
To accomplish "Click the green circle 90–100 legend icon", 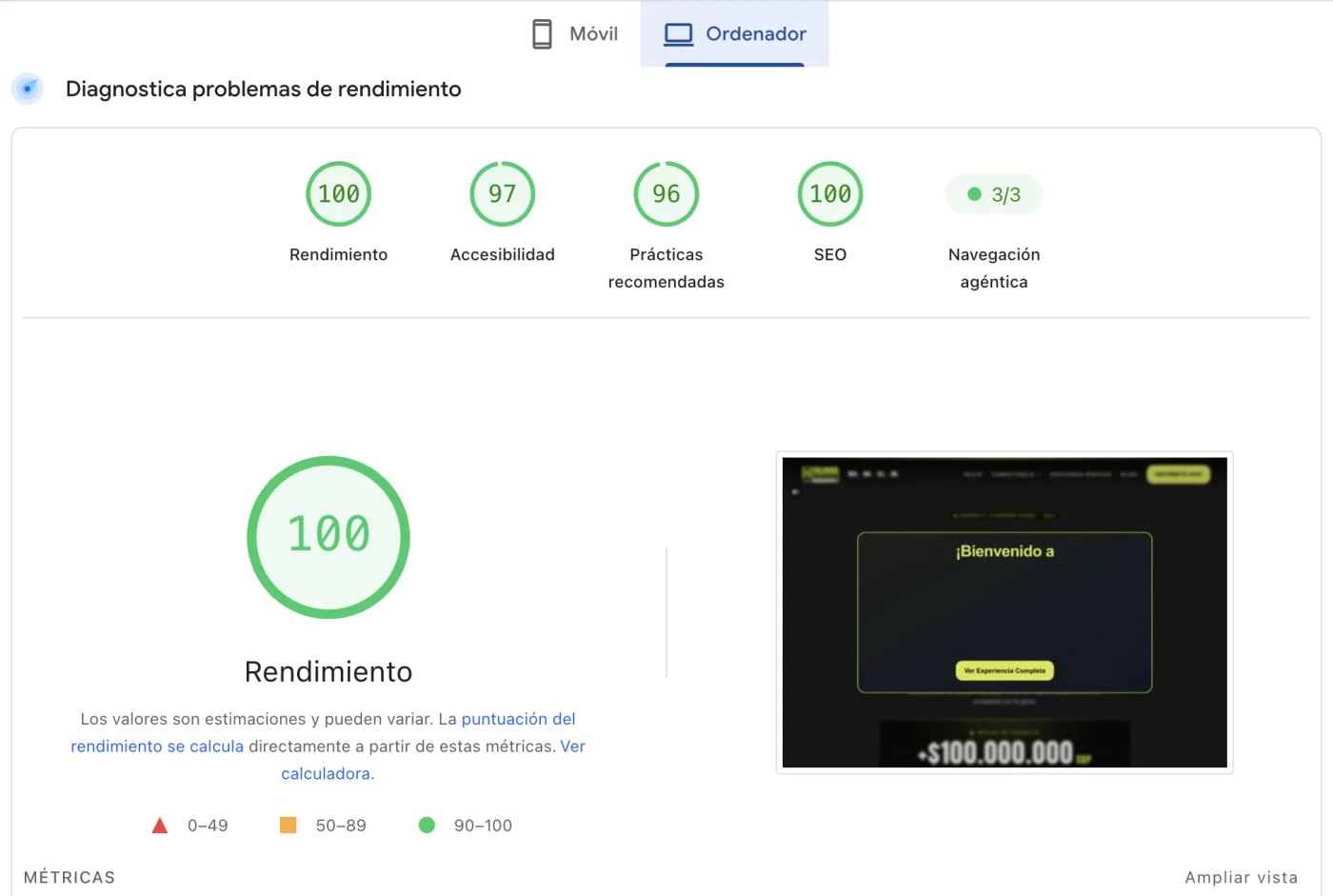I will (427, 825).
